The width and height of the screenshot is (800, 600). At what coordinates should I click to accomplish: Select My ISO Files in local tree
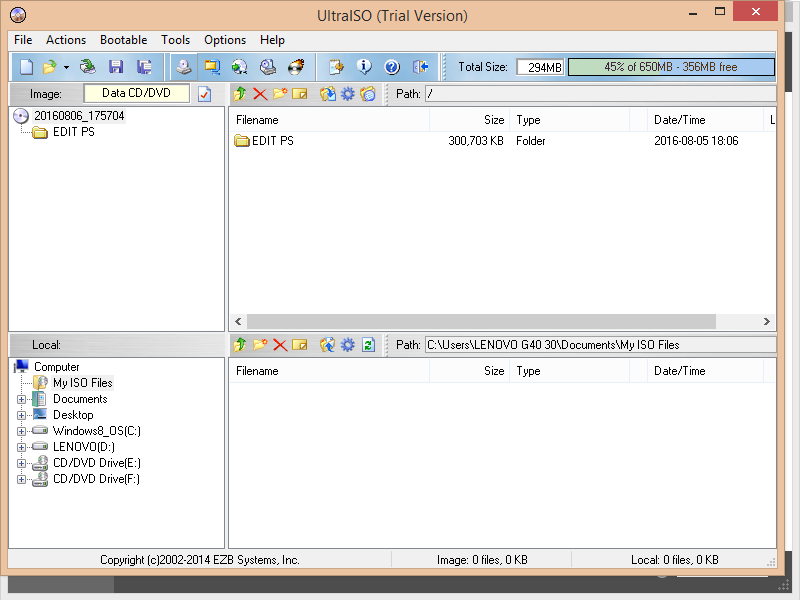83,383
